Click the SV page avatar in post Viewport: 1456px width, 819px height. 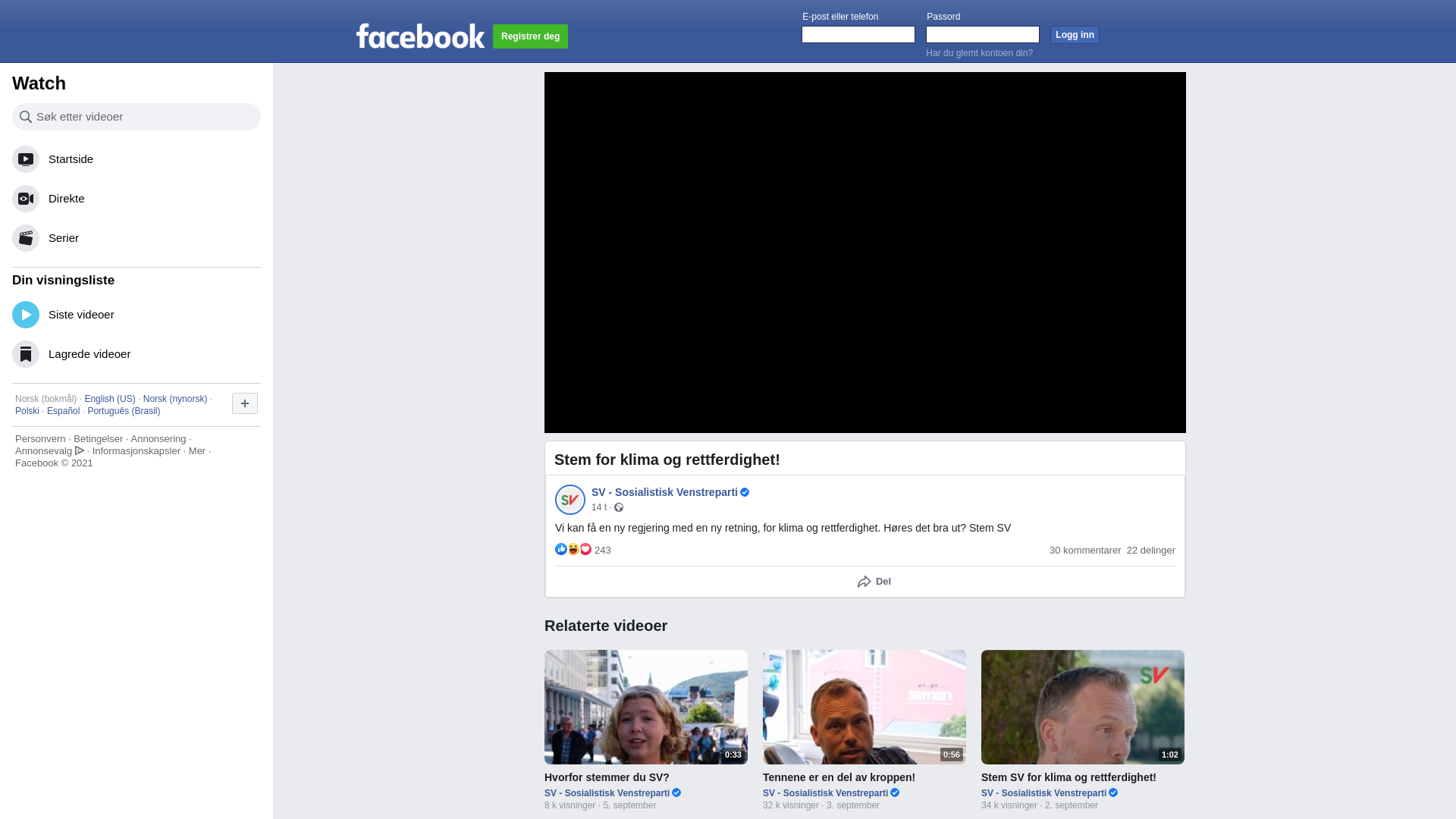coord(570,500)
